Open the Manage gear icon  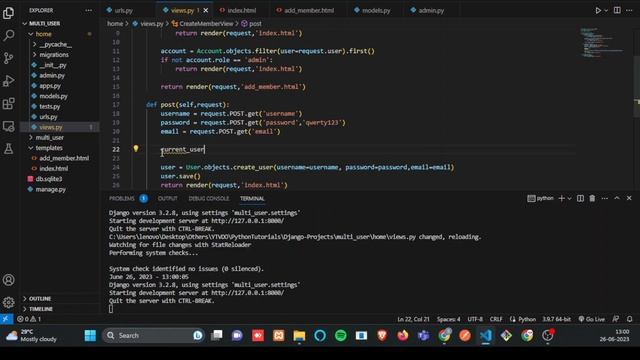click(9, 302)
